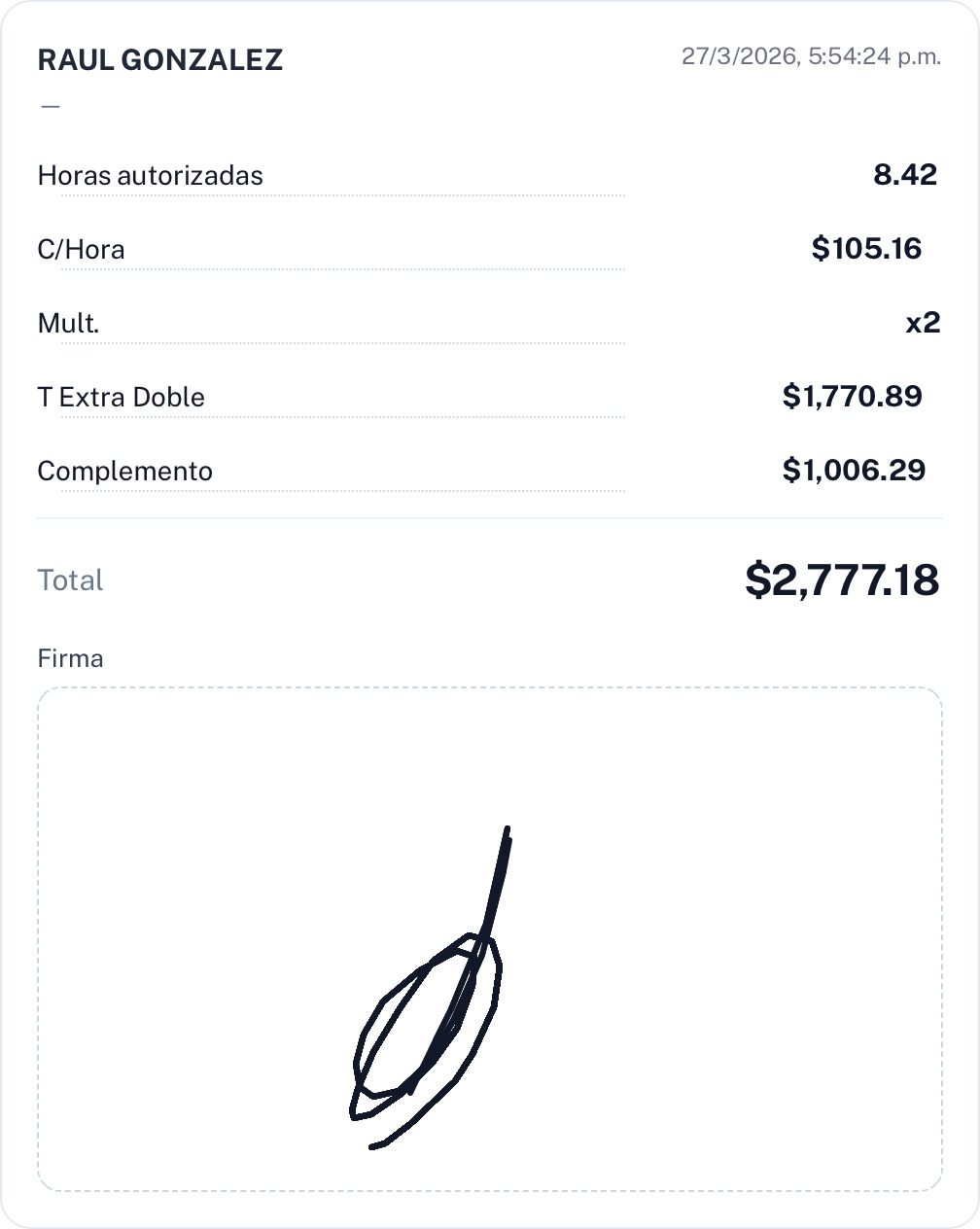980x1229 pixels.
Task: Click the 27/3/2026 date text
Action: [738, 56]
